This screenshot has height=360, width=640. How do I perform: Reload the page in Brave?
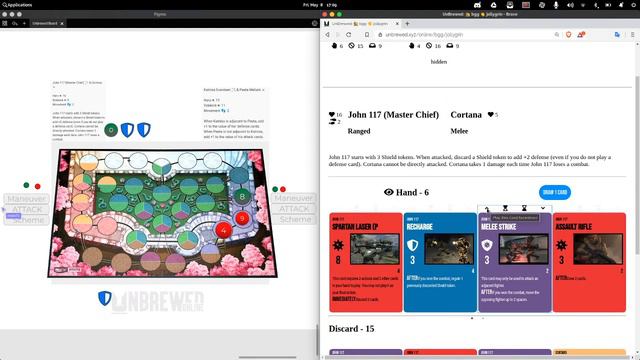coord(349,35)
